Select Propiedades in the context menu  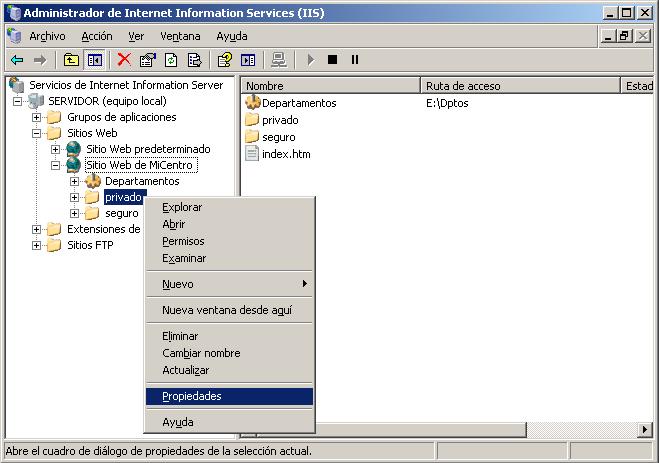[192, 396]
